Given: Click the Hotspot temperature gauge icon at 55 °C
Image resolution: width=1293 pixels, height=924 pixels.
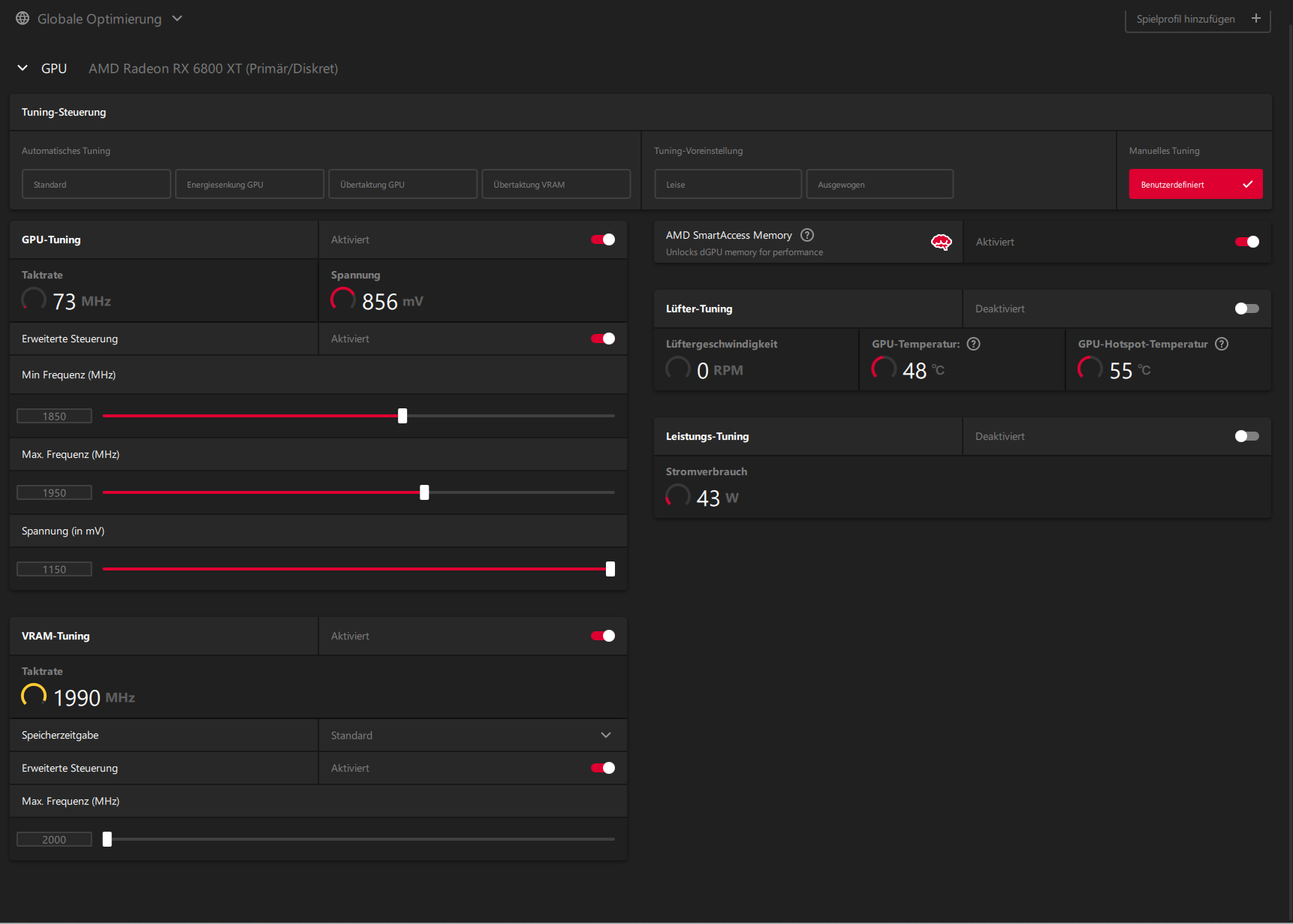Looking at the screenshot, I should pyautogui.click(x=1090, y=369).
